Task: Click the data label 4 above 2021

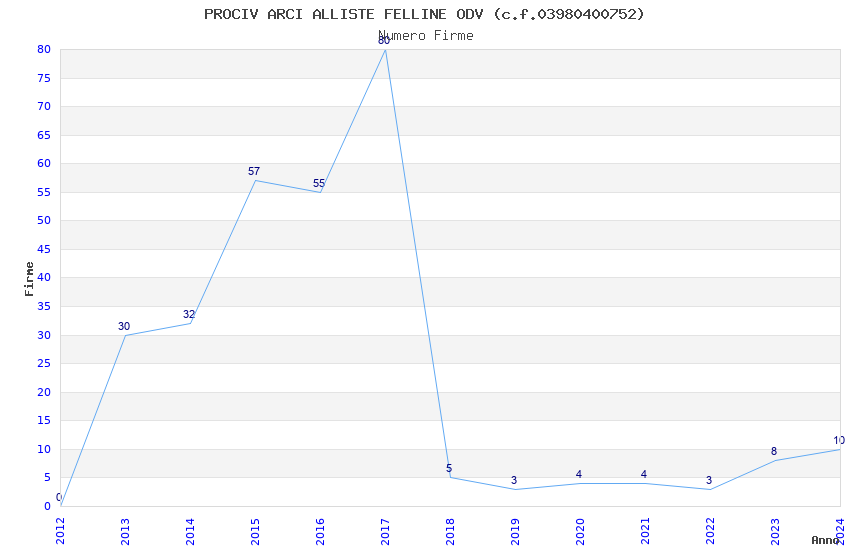Action: click(644, 474)
